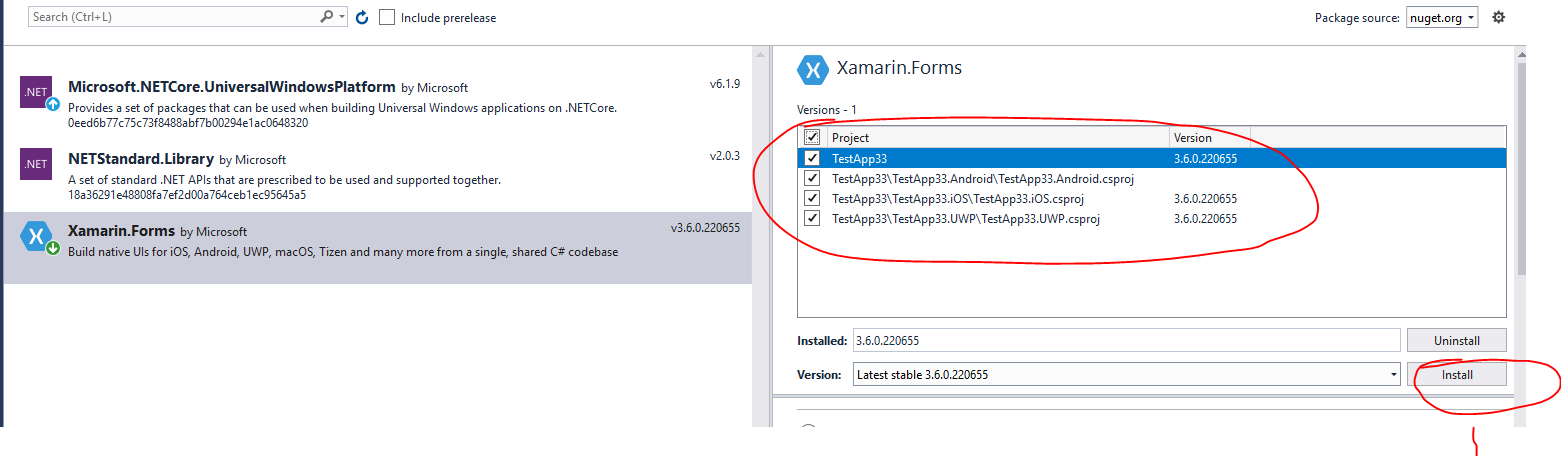Screen dimensions: 1561x456
Task: Click the NETStandard.Library description text
Action: coord(284,180)
